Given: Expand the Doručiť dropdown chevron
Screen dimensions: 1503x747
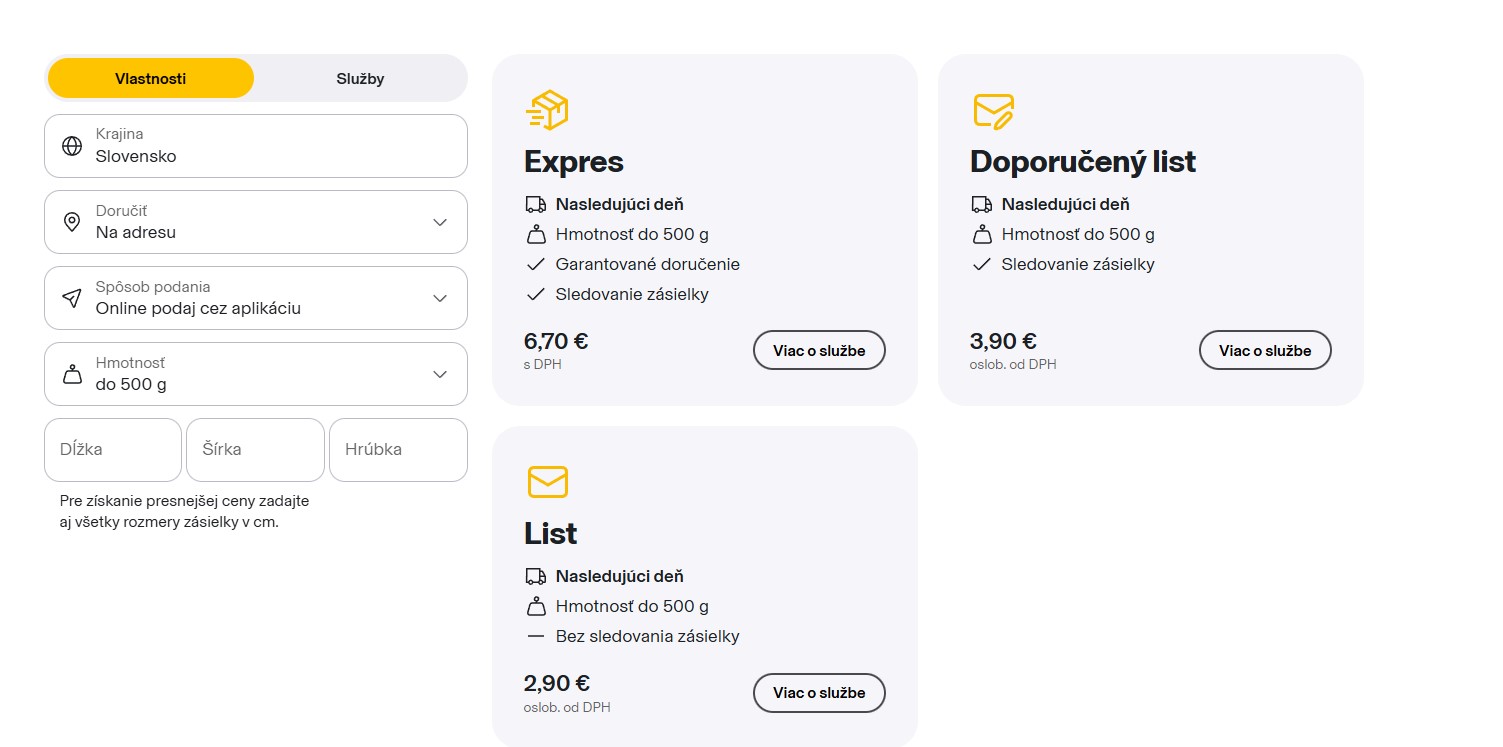Looking at the screenshot, I should (x=440, y=222).
